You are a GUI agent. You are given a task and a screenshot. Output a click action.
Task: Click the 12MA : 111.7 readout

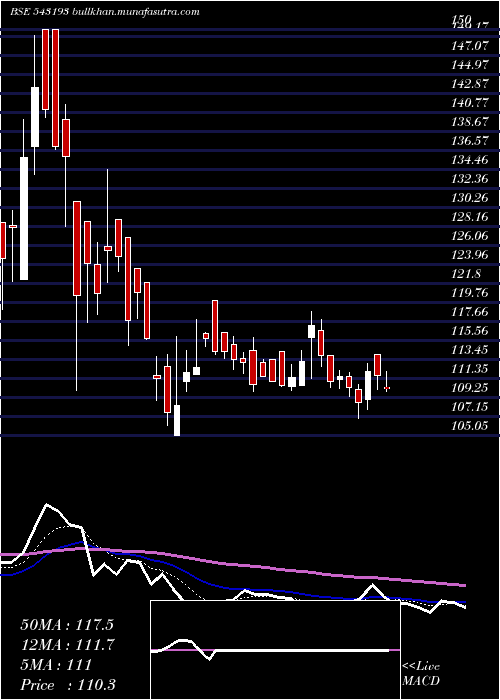click(68, 644)
